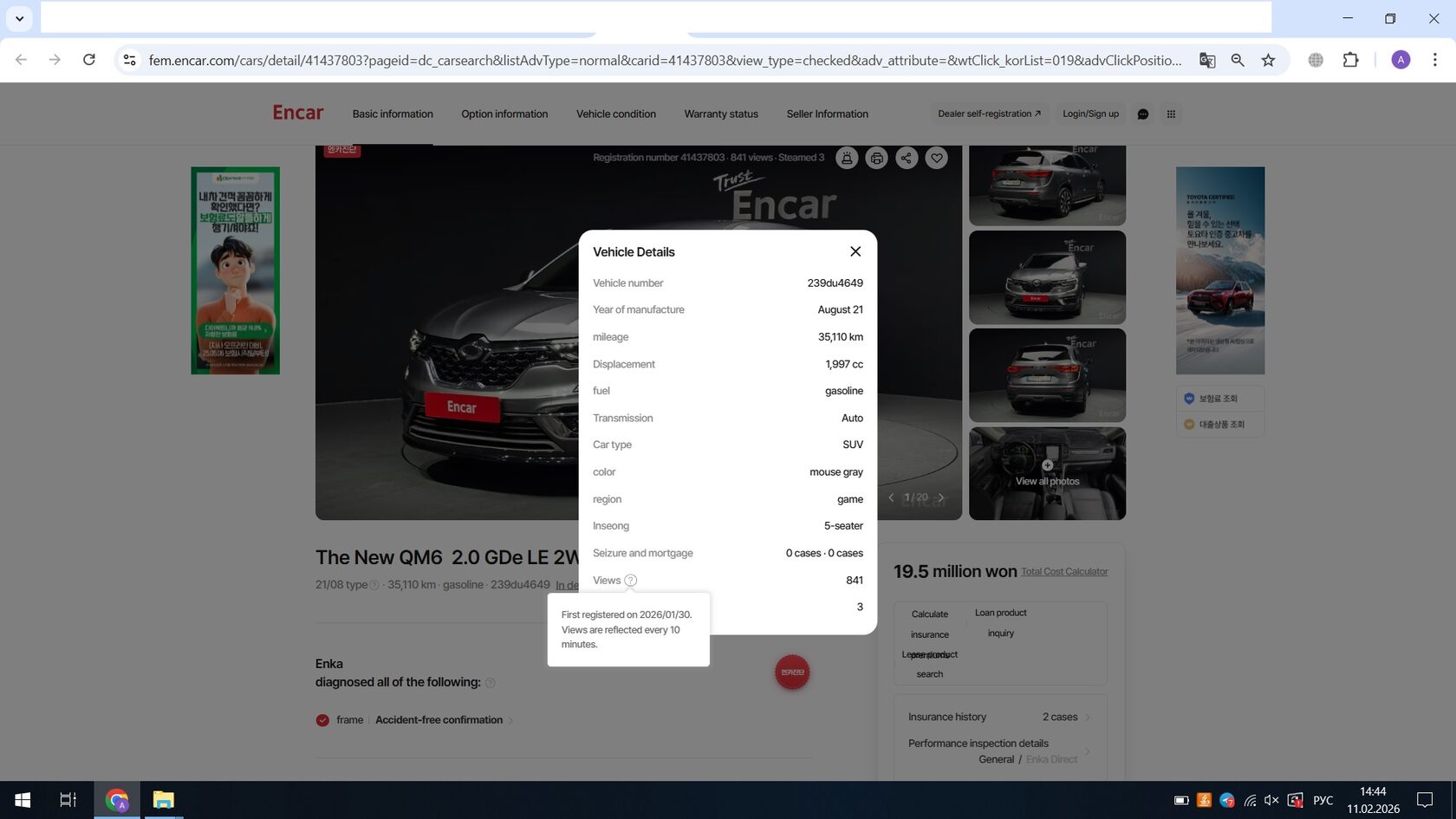Image resolution: width=1456 pixels, height=819 pixels.
Task: Select the Vehicle condition tab
Action: [x=616, y=114]
